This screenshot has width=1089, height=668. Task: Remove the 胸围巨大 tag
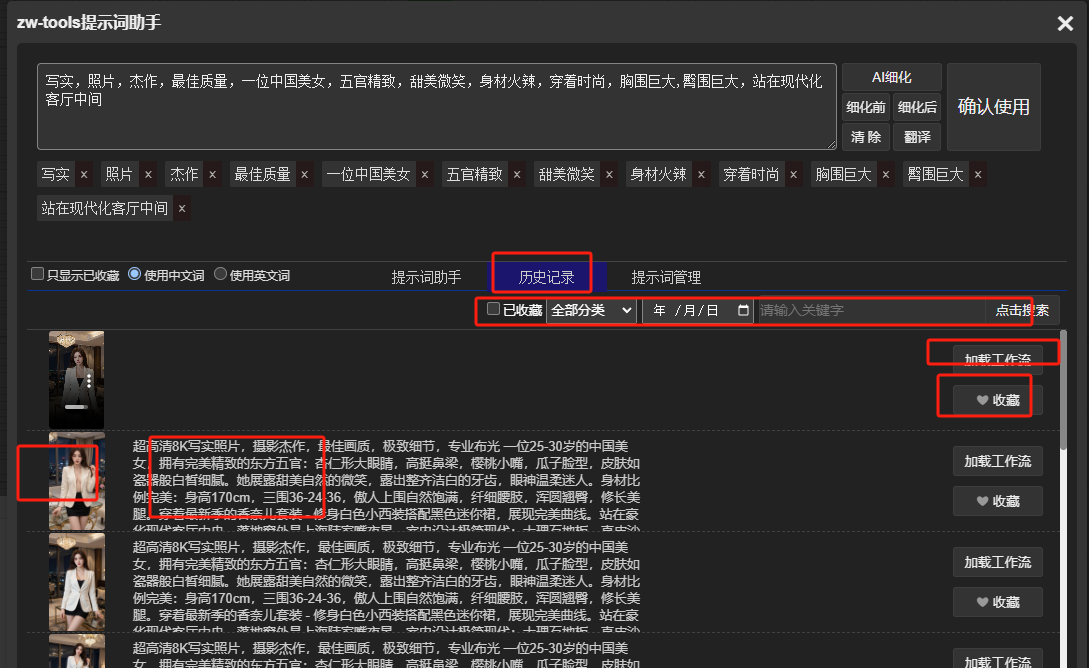point(886,174)
